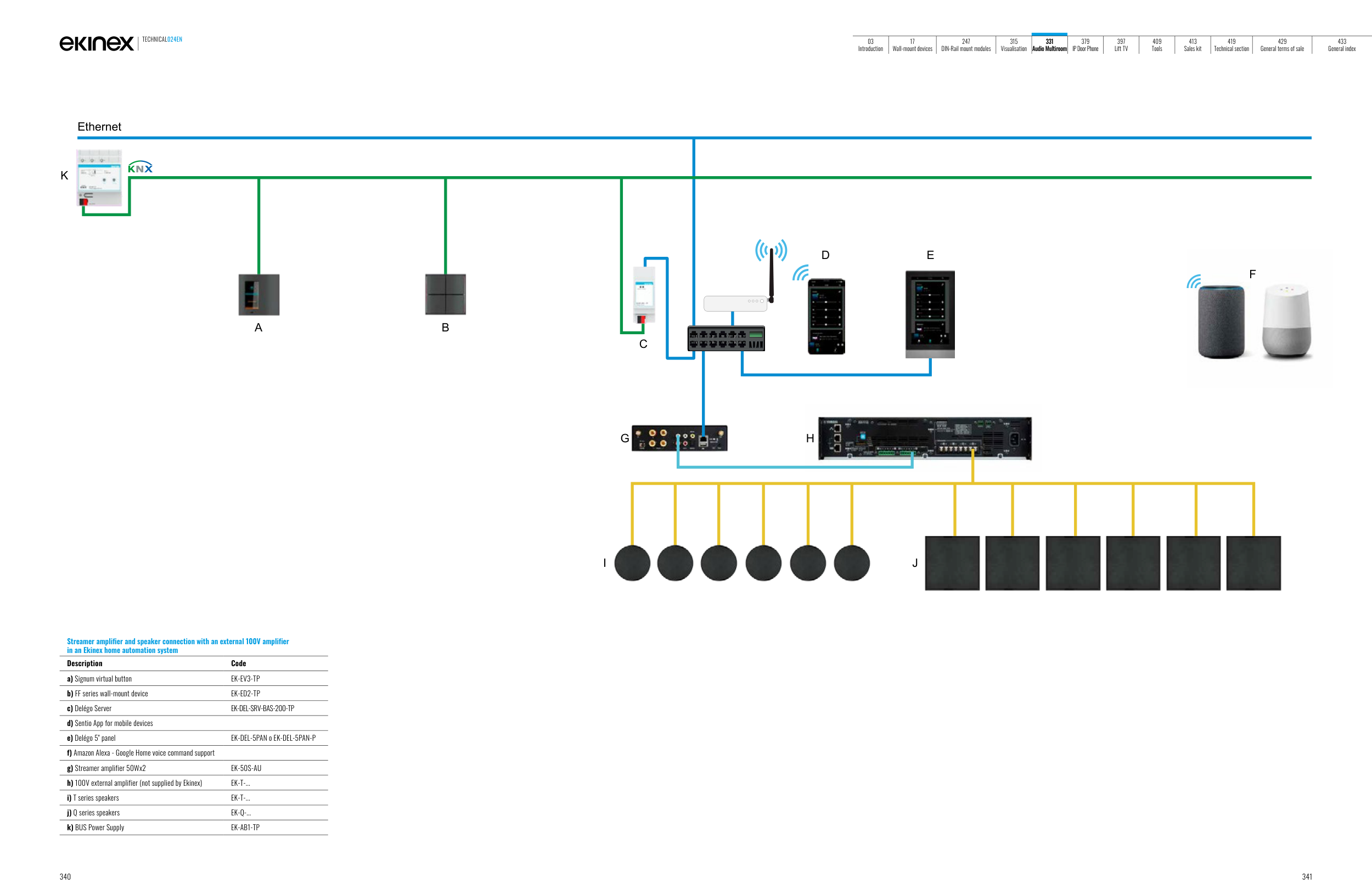Viewport: 1372px width, 895px height.
Task: Click the Sentio App smartphone image D
Action: (x=826, y=317)
